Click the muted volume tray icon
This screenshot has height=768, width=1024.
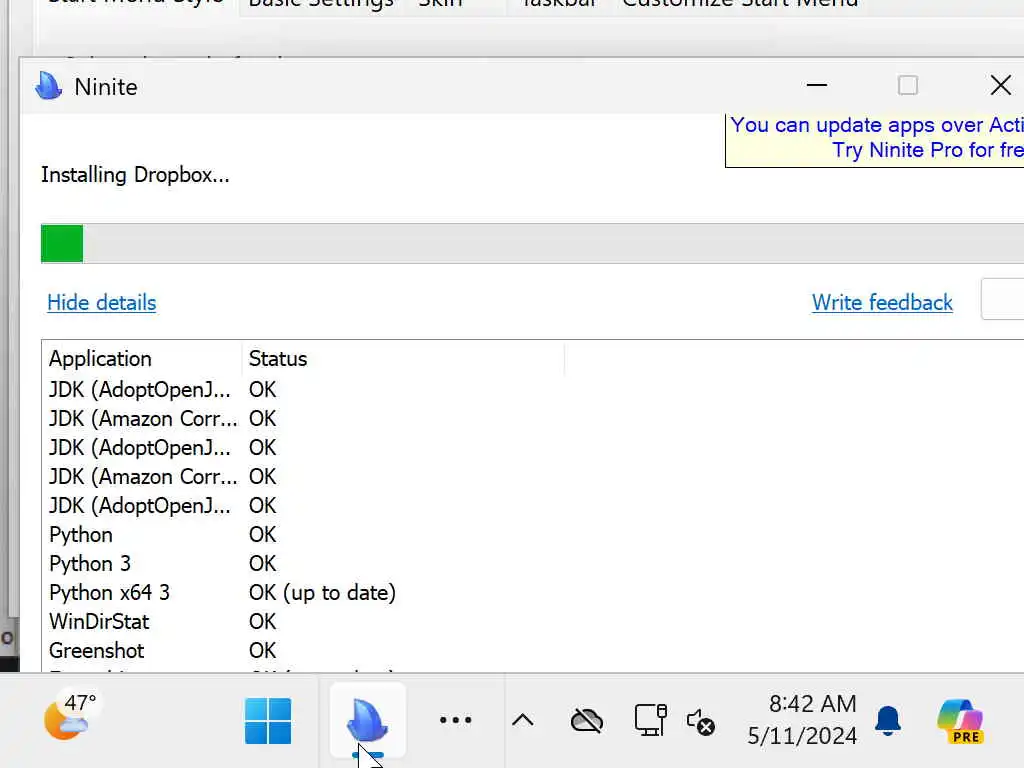701,722
